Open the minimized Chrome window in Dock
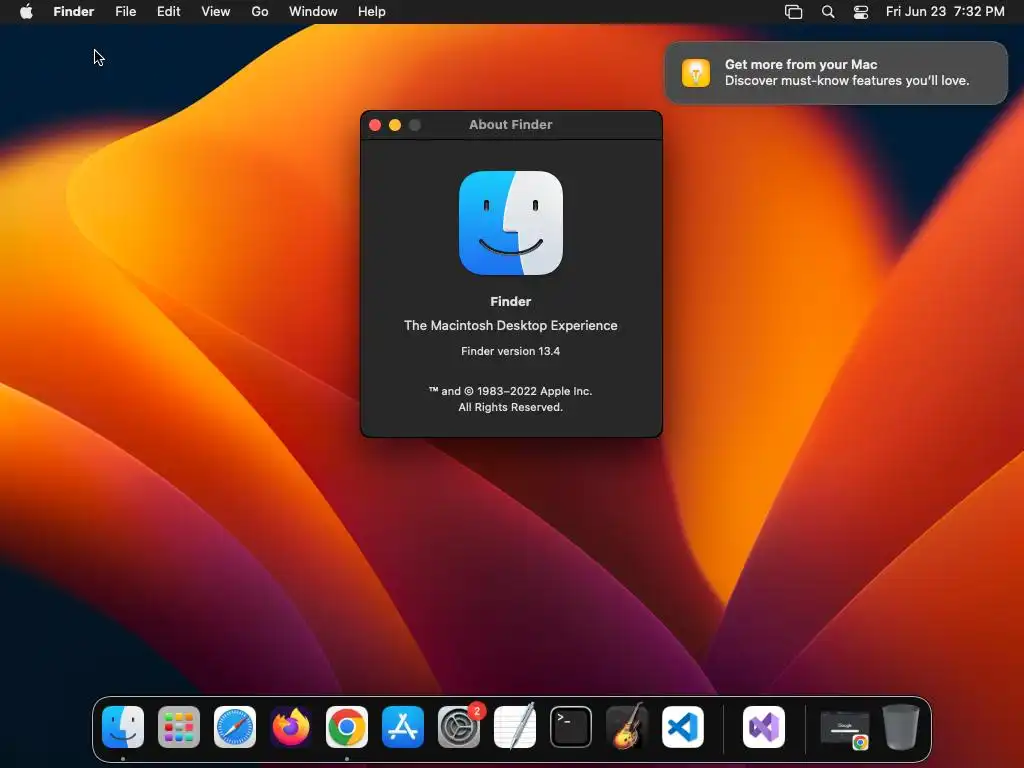The image size is (1024, 768). click(845, 729)
